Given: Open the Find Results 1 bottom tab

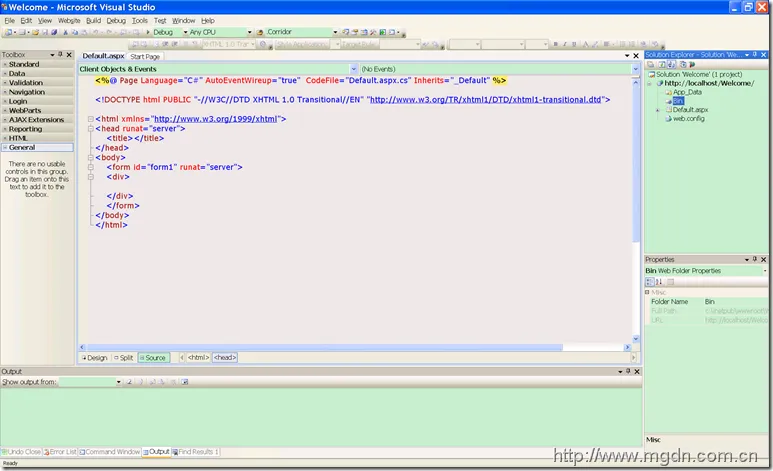Looking at the screenshot, I should [x=195, y=452].
